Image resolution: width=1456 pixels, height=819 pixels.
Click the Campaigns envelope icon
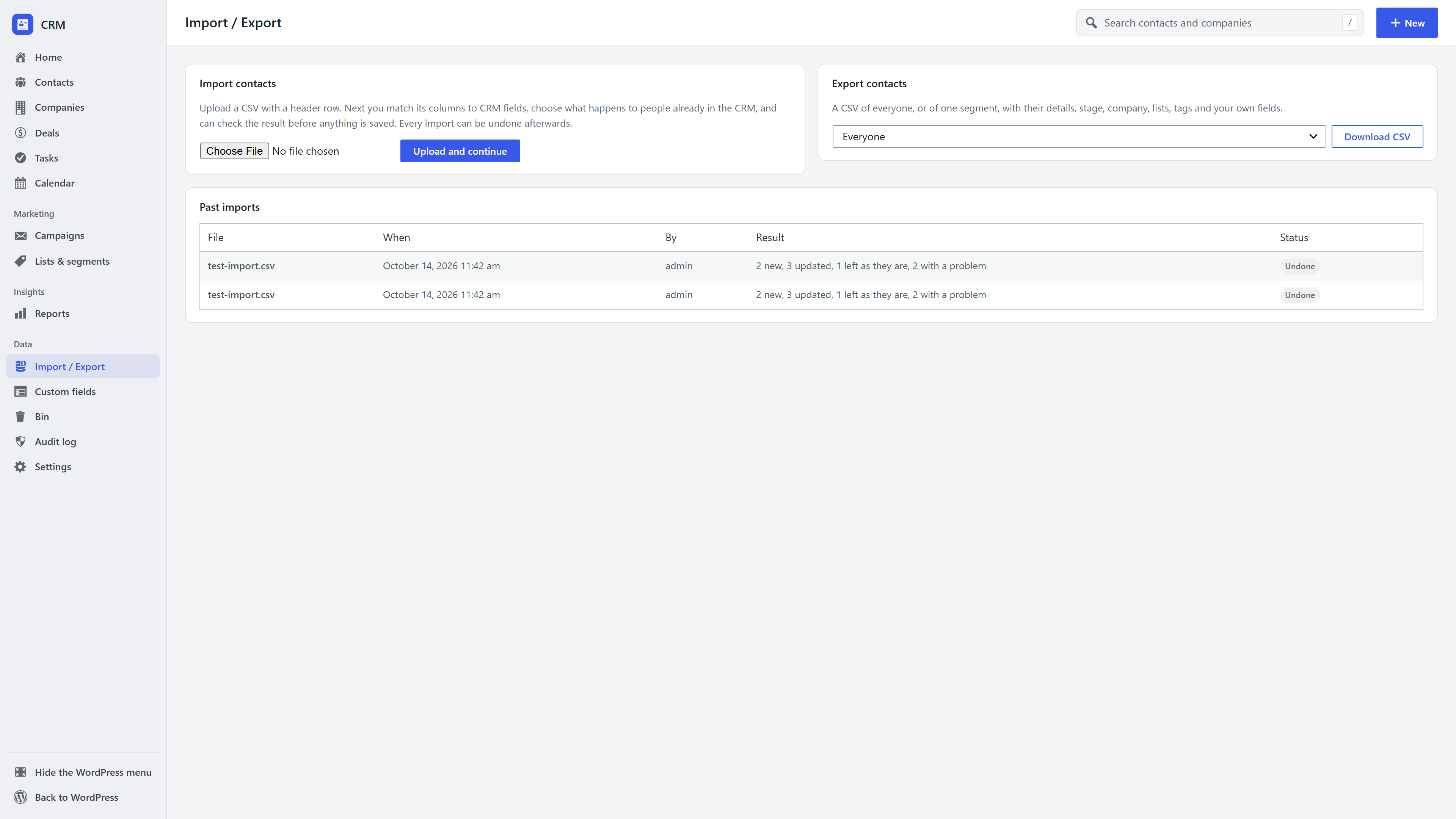[x=20, y=236]
